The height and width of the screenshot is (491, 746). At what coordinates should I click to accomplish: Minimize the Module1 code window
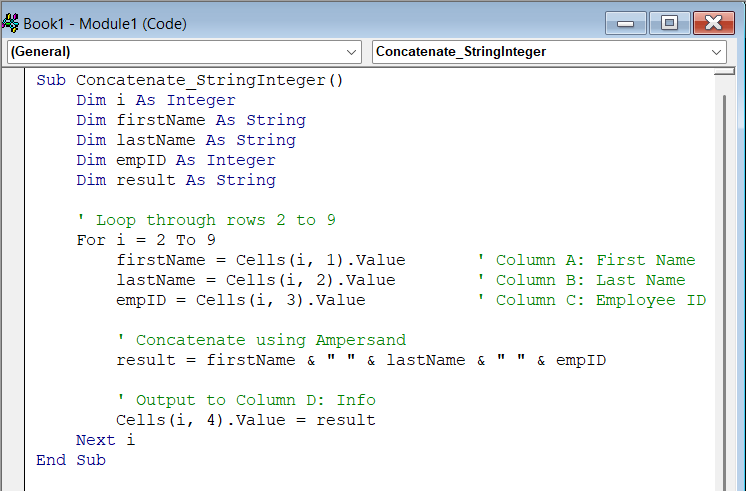[x=625, y=23]
